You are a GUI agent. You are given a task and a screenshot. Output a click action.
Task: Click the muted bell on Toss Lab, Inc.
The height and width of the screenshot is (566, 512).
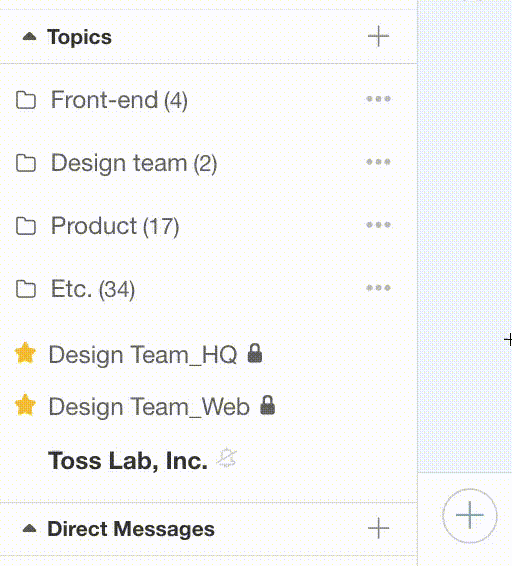(x=226, y=458)
